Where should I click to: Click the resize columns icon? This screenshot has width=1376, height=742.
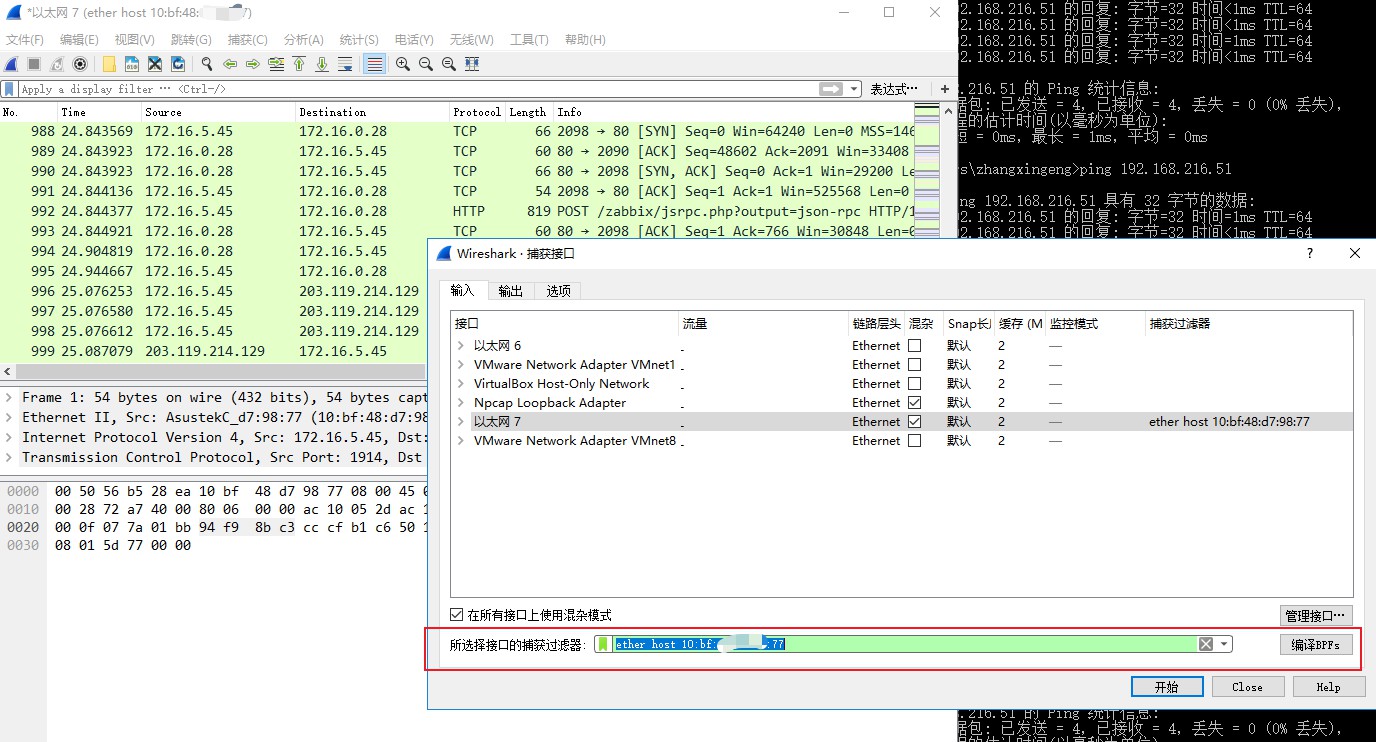(x=472, y=64)
